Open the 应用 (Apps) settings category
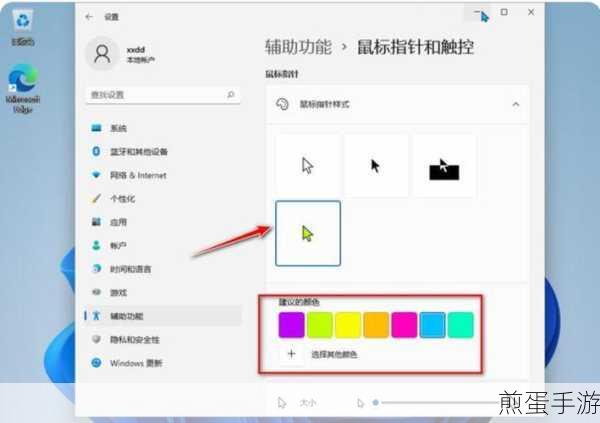The width and height of the screenshot is (600, 423). (163, 222)
